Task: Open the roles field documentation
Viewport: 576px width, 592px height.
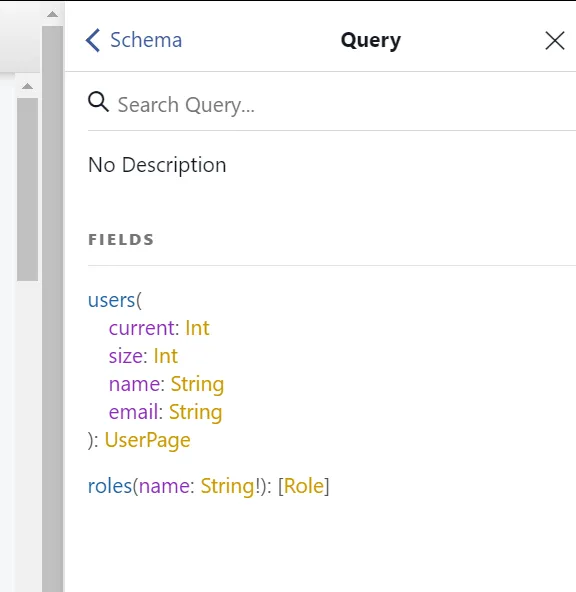Action: 109,486
